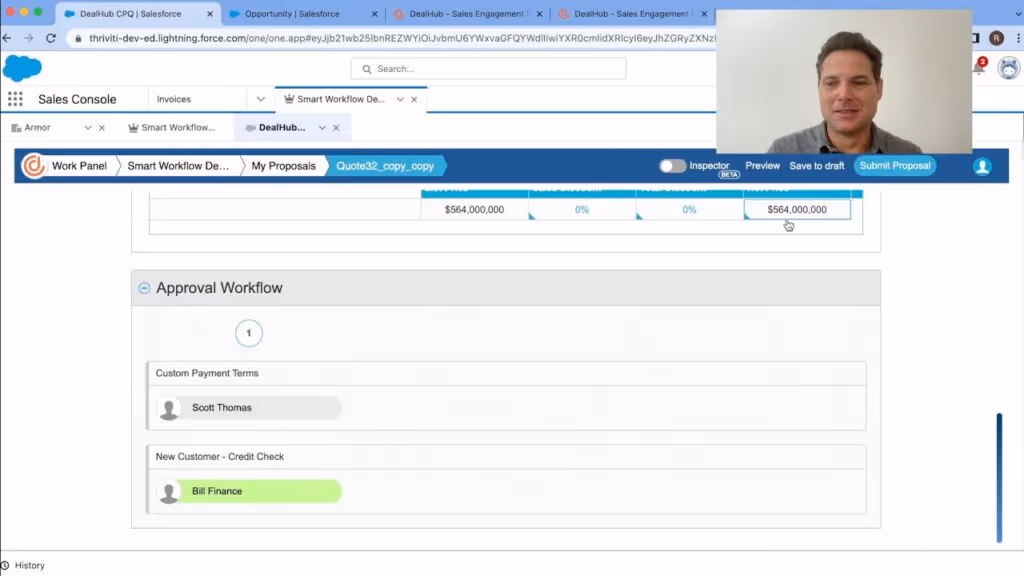
Task: Click the Salesforce Search field
Action: tap(488, 69)
